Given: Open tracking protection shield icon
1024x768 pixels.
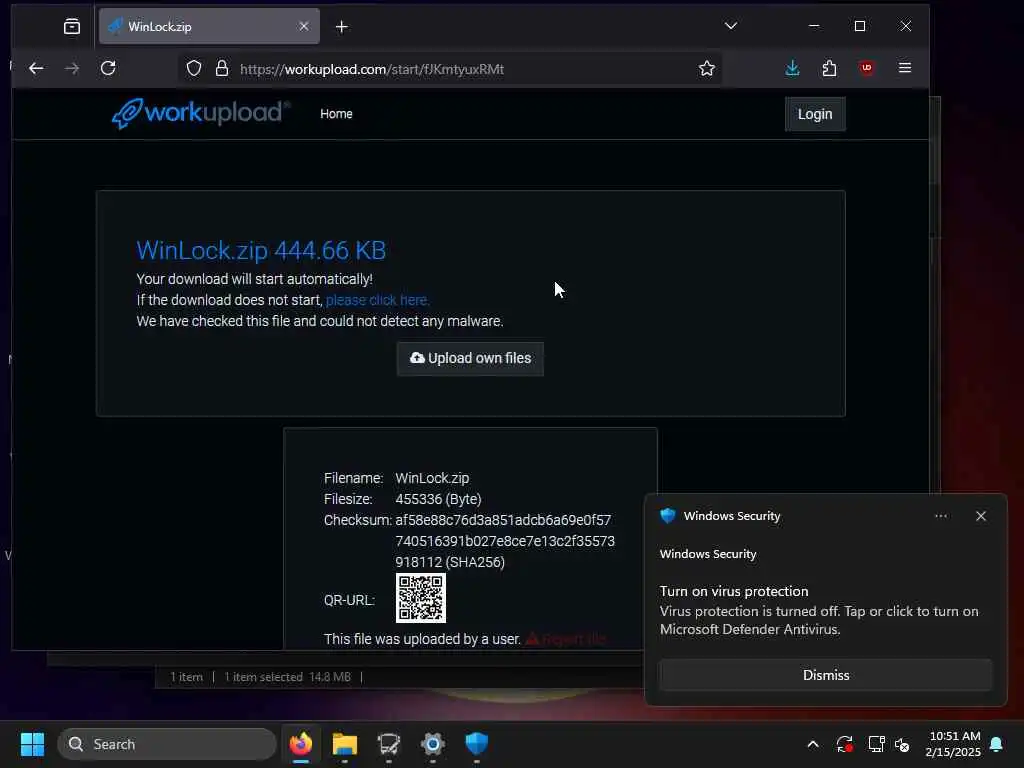Looking at the screenshot, I should [194, 69].
